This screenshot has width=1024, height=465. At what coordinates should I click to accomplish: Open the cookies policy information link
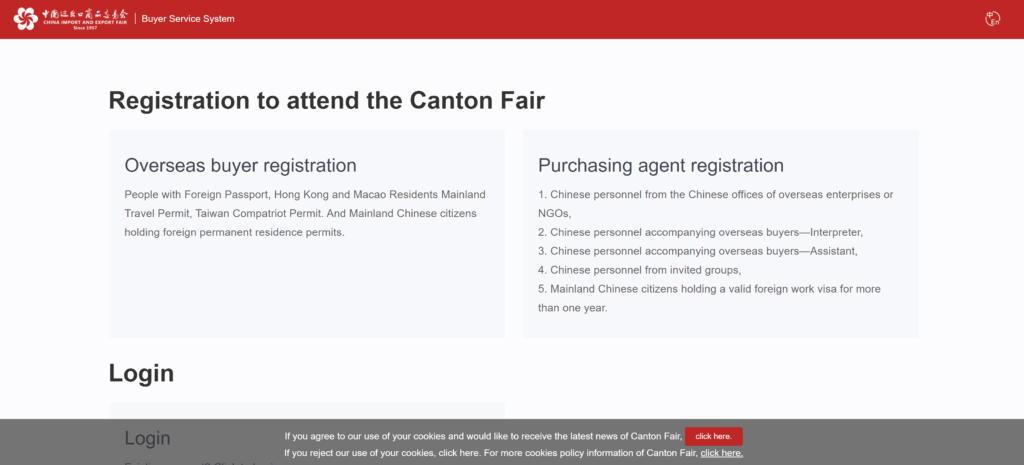(721, 453)
